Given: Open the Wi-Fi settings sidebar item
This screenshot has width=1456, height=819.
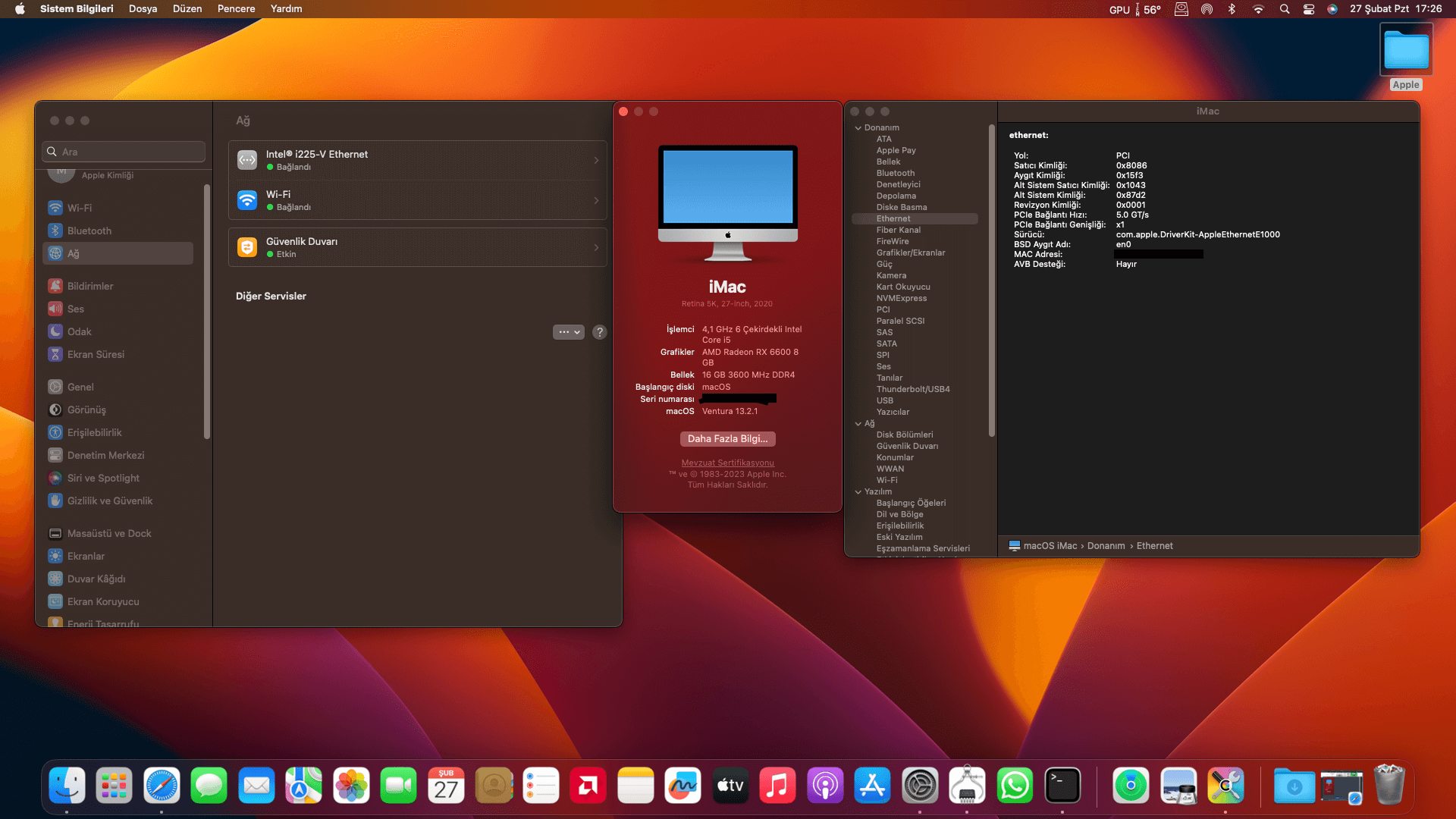Looking at the screenshot, I should click(79, 208).
